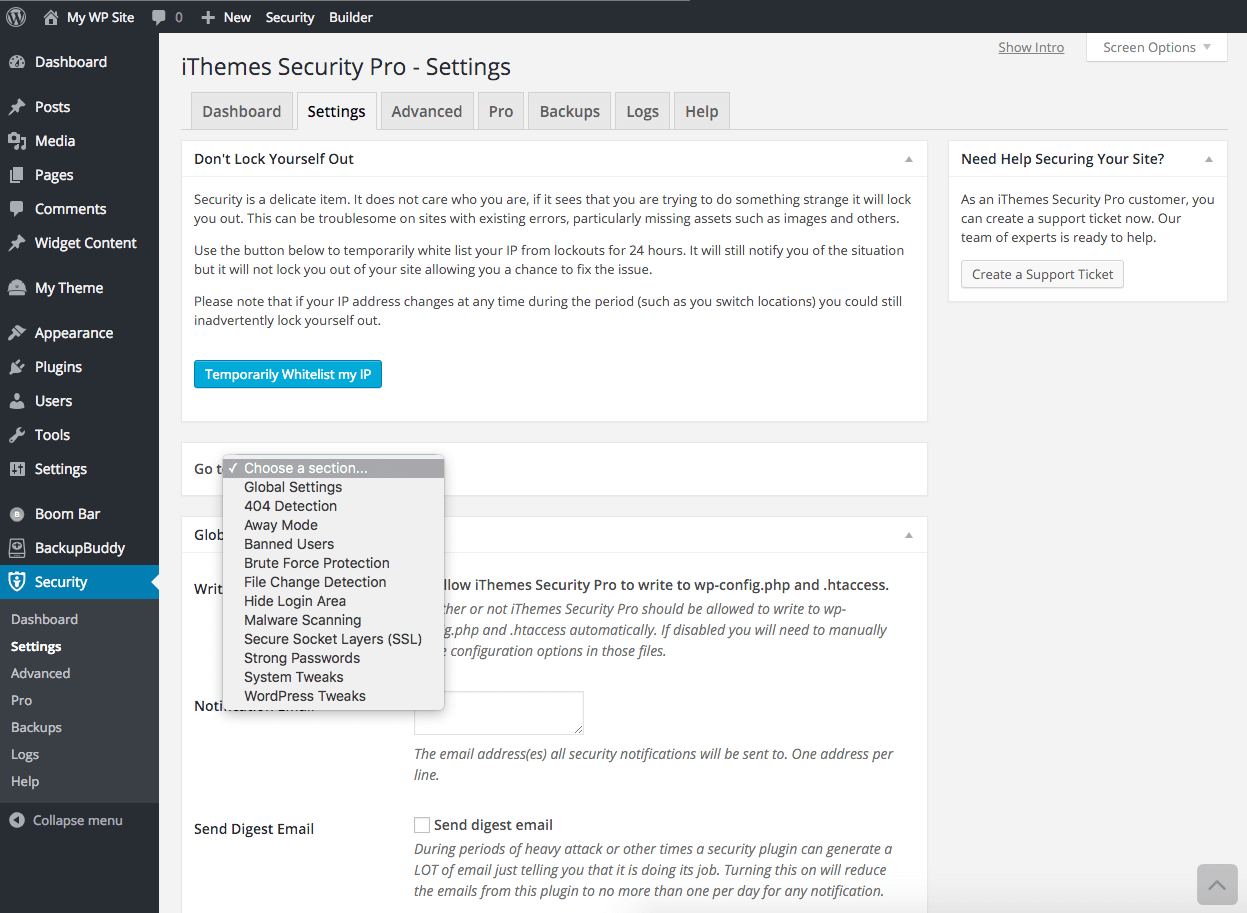1247x913 pixels.
Task: Choose Malware Scanning option
Action: point(333,620)
